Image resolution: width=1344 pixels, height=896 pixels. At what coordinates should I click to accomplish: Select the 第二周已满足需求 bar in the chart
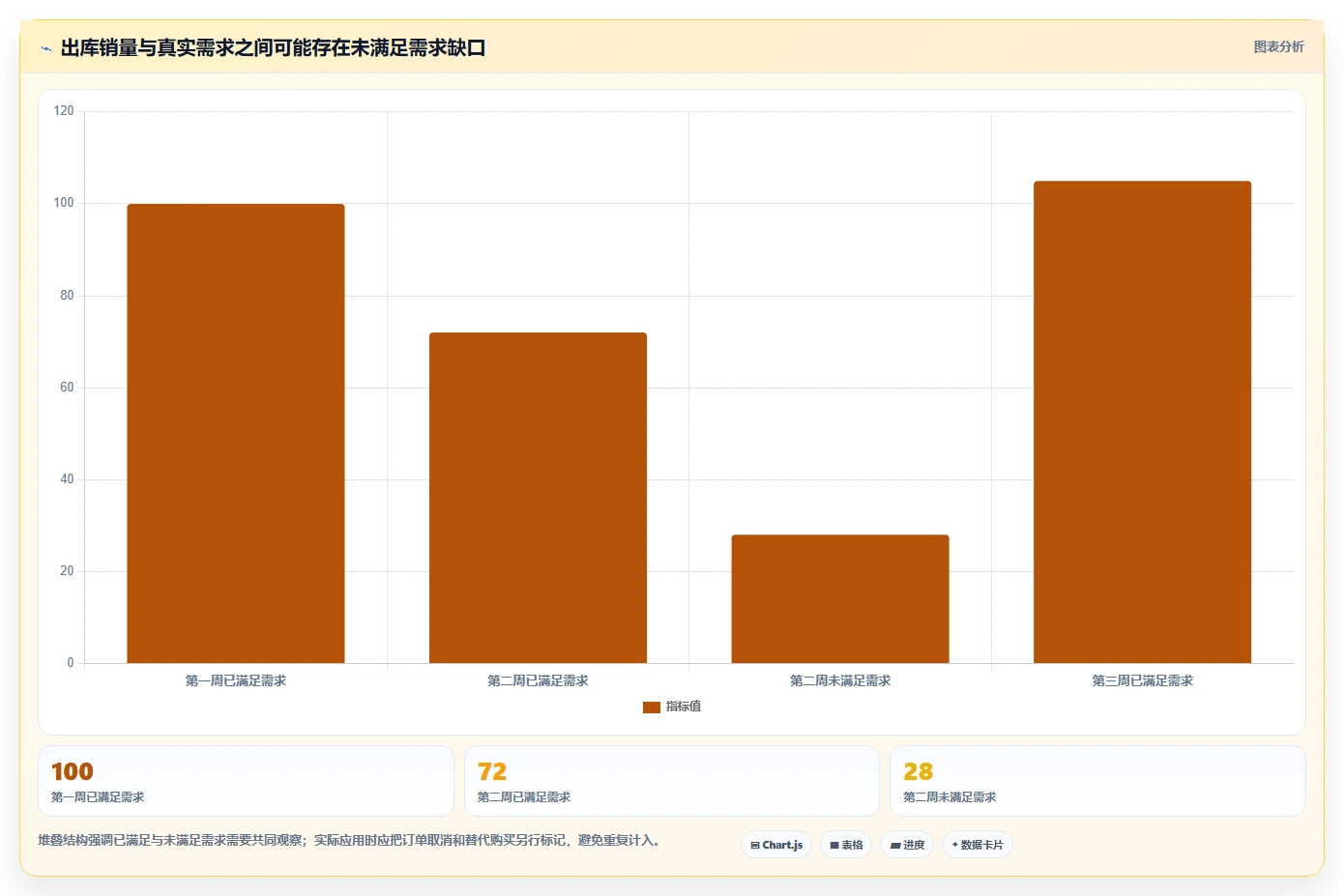538,498
